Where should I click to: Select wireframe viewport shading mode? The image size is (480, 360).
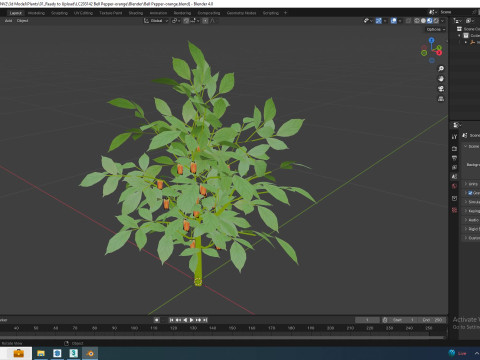[x=417, y=21]
